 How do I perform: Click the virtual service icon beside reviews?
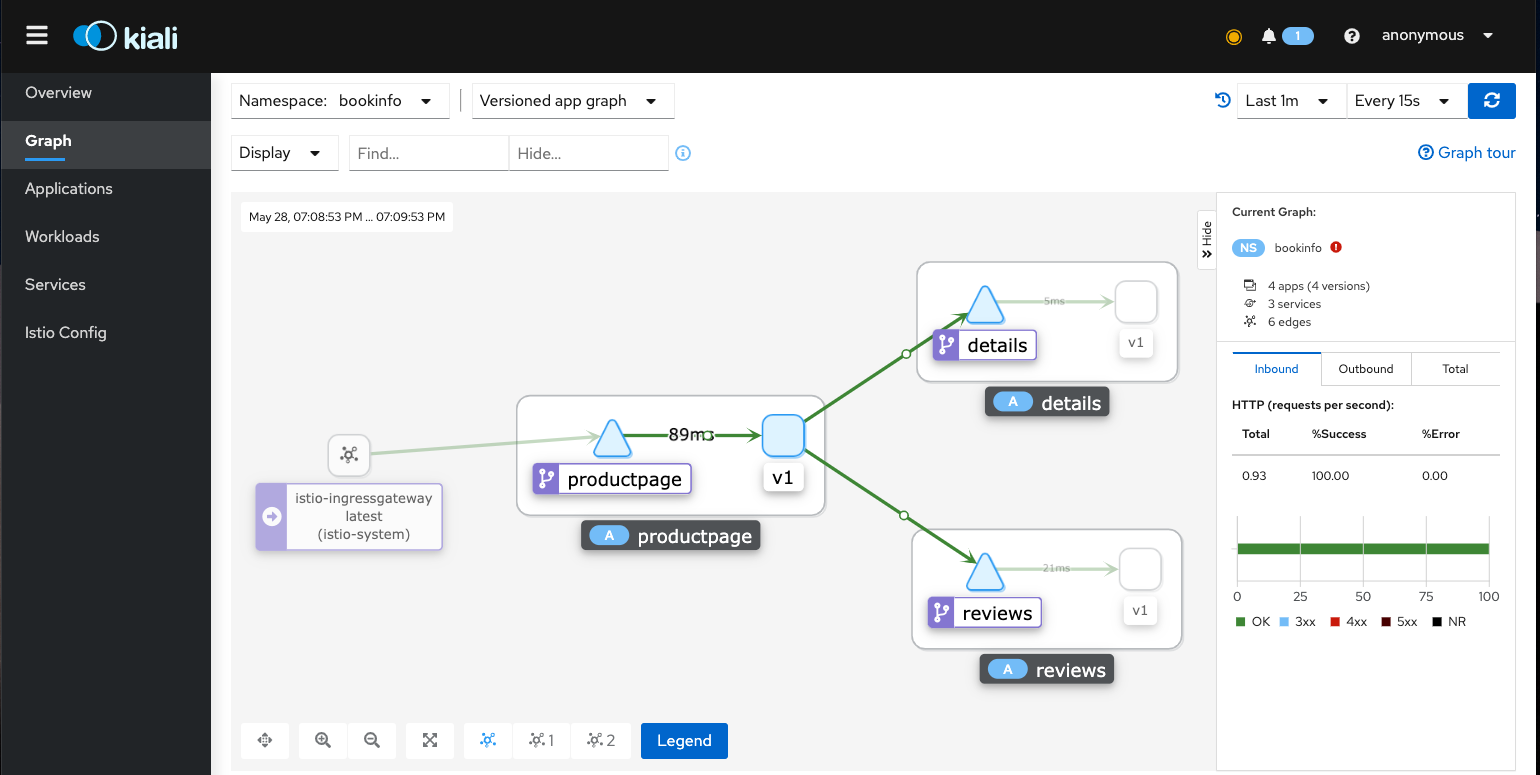pyautogui.click(x=941, y=613)
